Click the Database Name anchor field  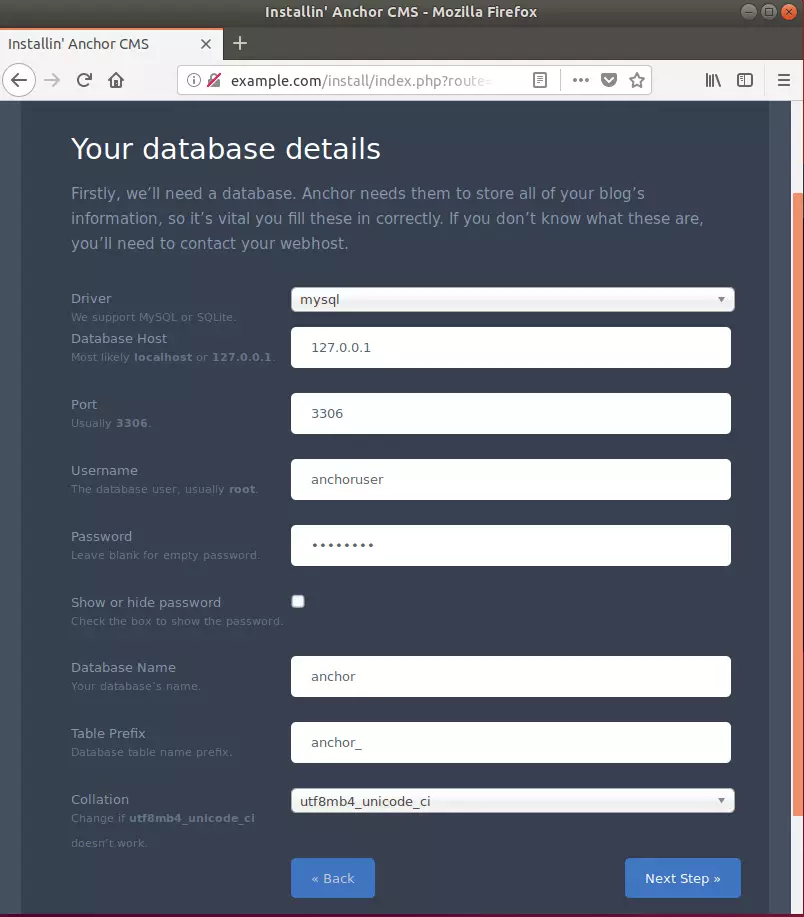tap(510, 676)
